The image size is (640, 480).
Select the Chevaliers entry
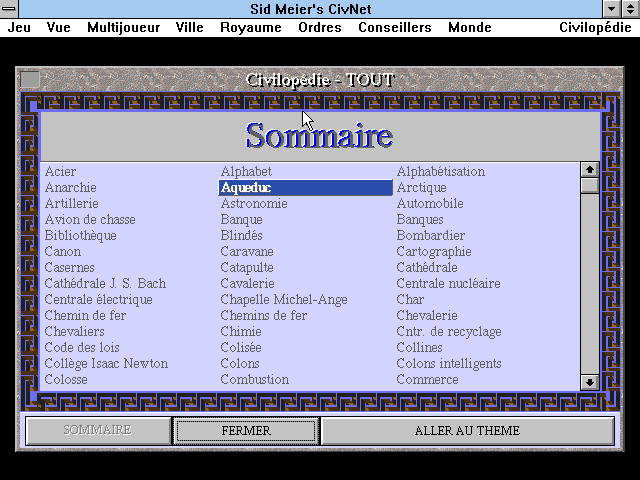74,331
